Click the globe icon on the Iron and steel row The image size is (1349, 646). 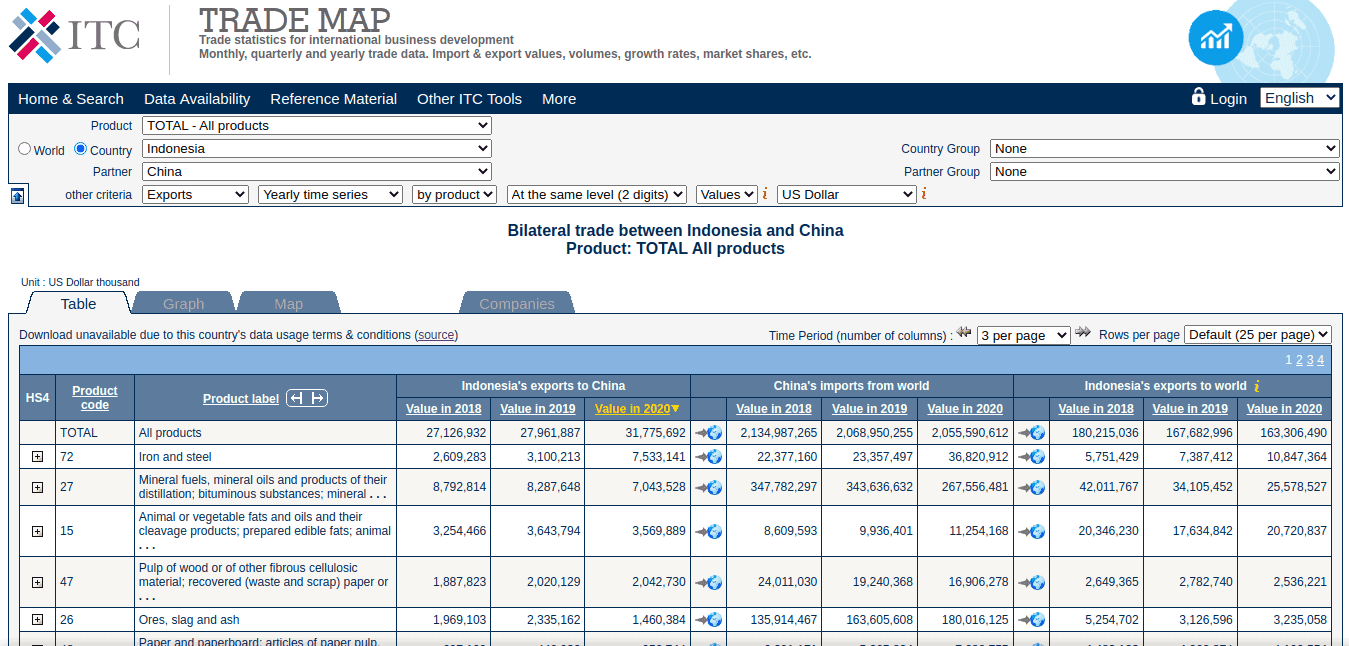click(x=708, y=456)
